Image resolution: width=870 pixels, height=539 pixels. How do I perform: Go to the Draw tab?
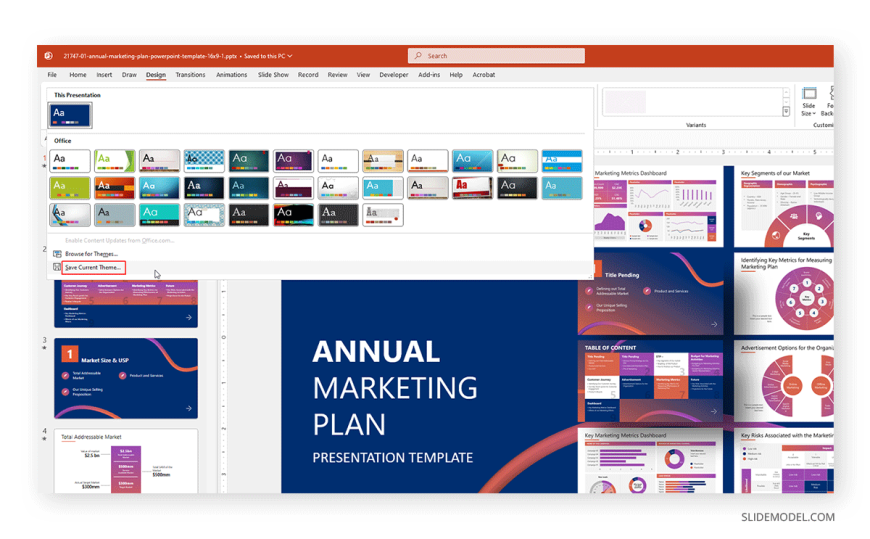coord(129,74)
